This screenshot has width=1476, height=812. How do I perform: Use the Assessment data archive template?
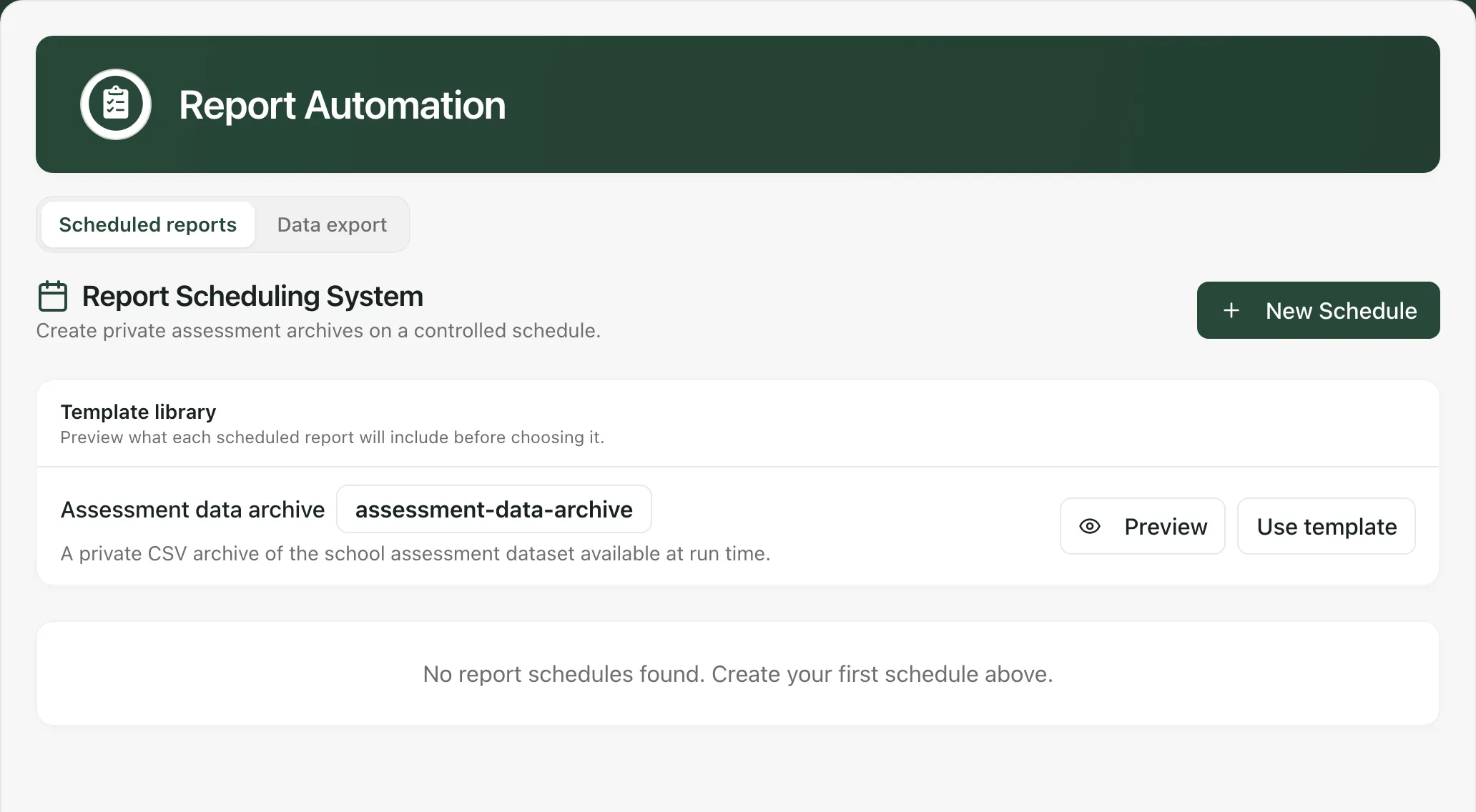(x=1327, y=526)
